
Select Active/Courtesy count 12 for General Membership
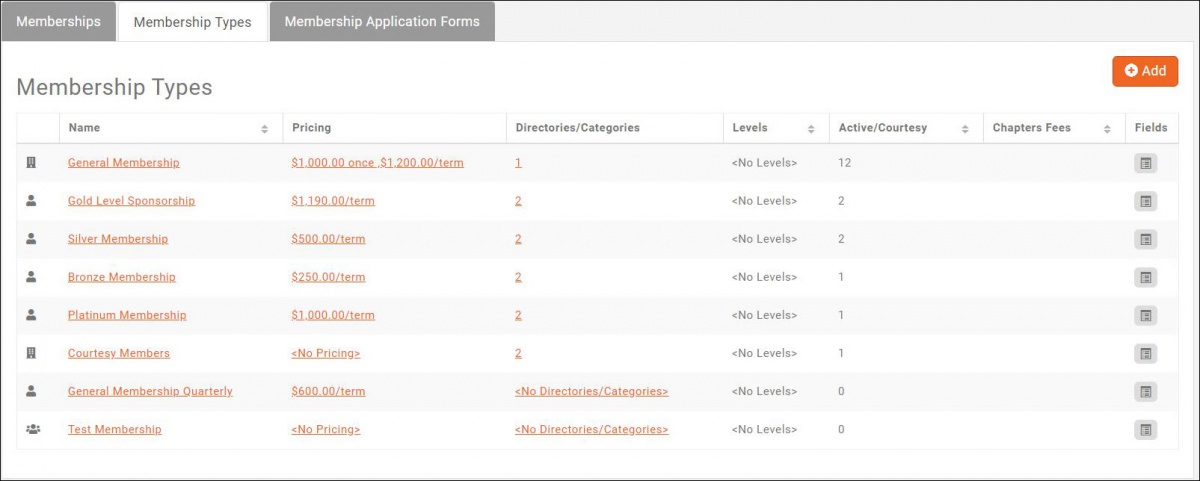844,162
